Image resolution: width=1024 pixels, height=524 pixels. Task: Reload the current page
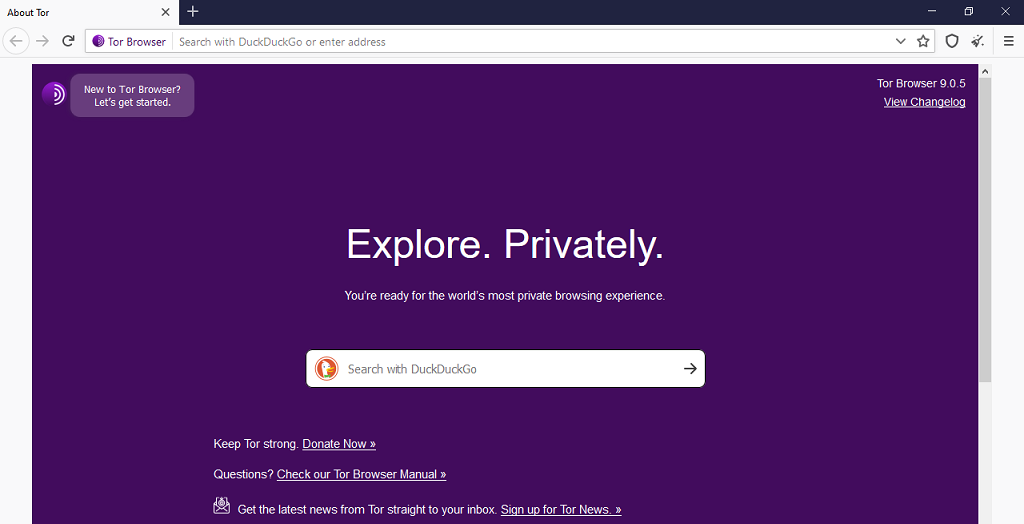coord(68,41)
